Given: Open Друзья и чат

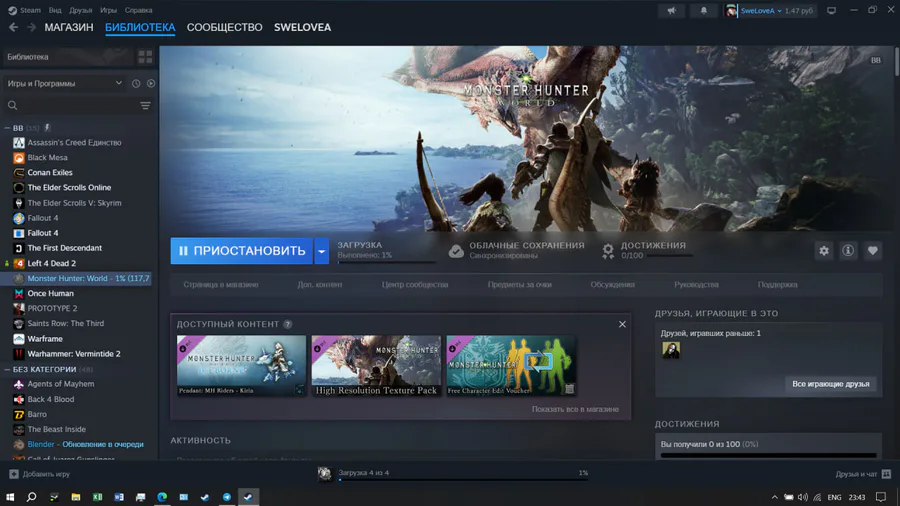Looking at the screenshot, I should pos(863,474).
